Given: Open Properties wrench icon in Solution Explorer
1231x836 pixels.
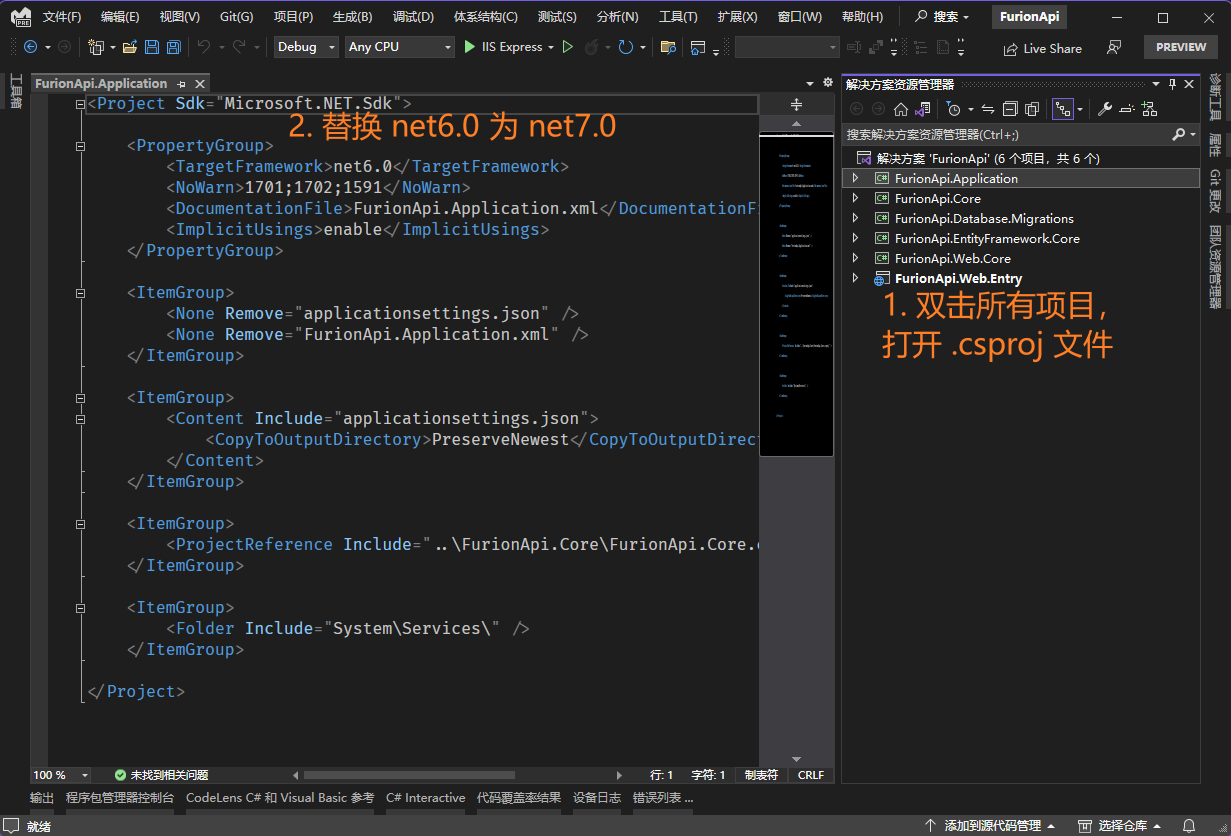Looking at the screenshot, I should click(x=1104, y=109).
